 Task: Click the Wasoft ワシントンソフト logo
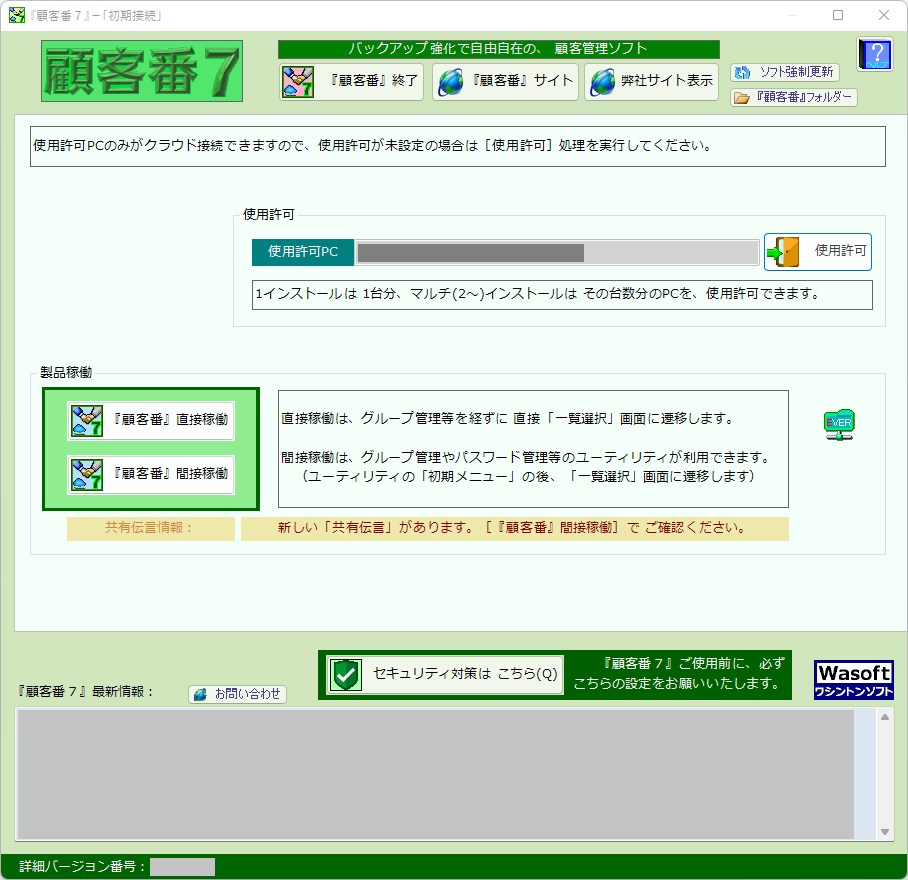click(854, 680)
